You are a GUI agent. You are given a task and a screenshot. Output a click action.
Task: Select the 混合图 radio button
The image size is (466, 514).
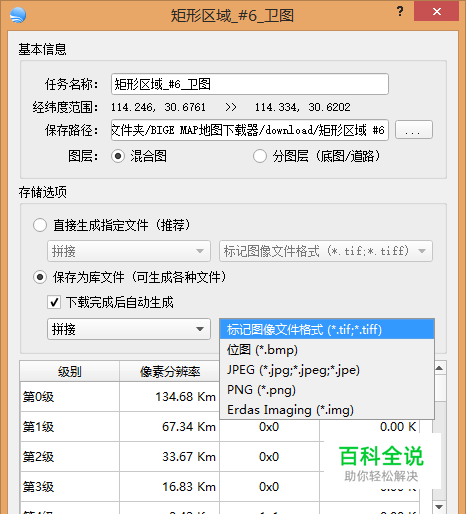(x=118, y=156)
